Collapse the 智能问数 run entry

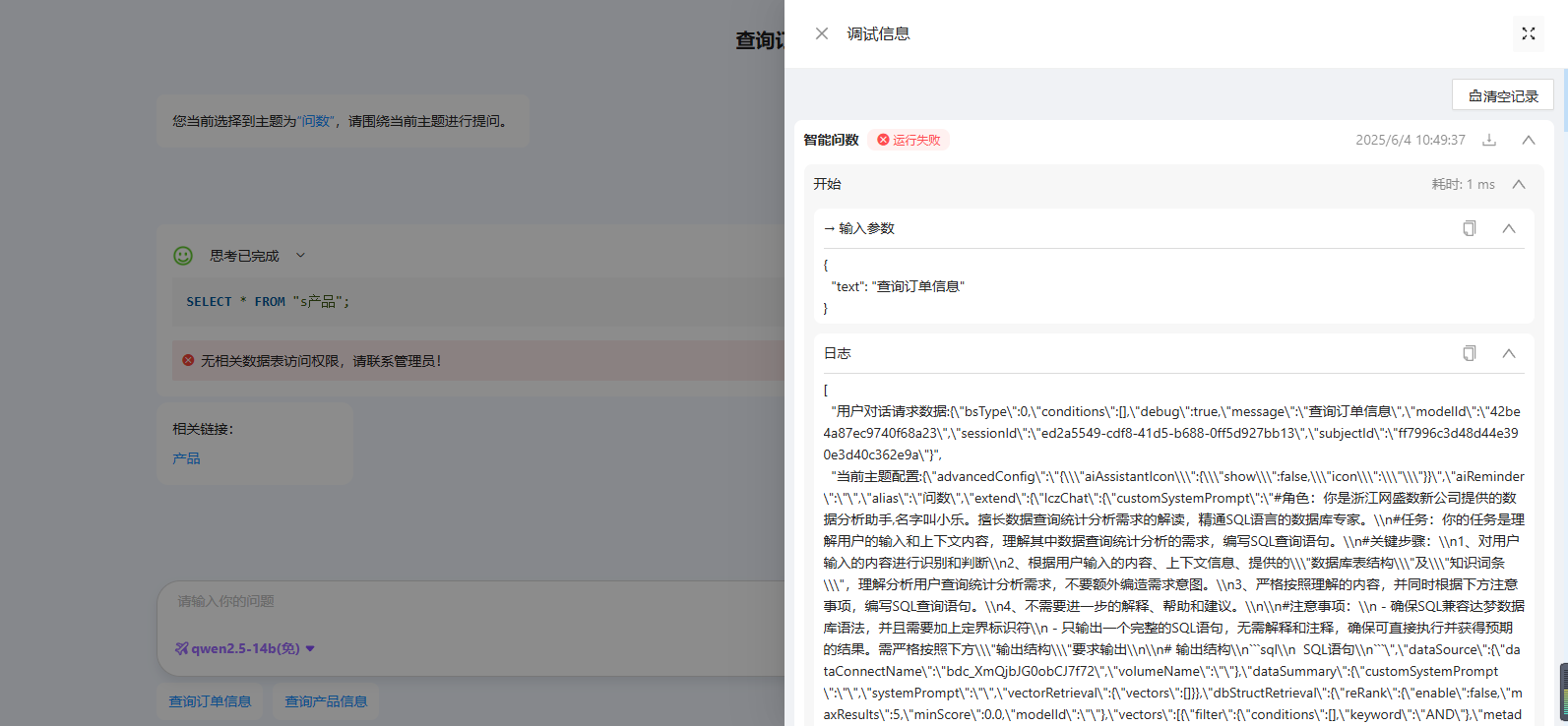1528,140
